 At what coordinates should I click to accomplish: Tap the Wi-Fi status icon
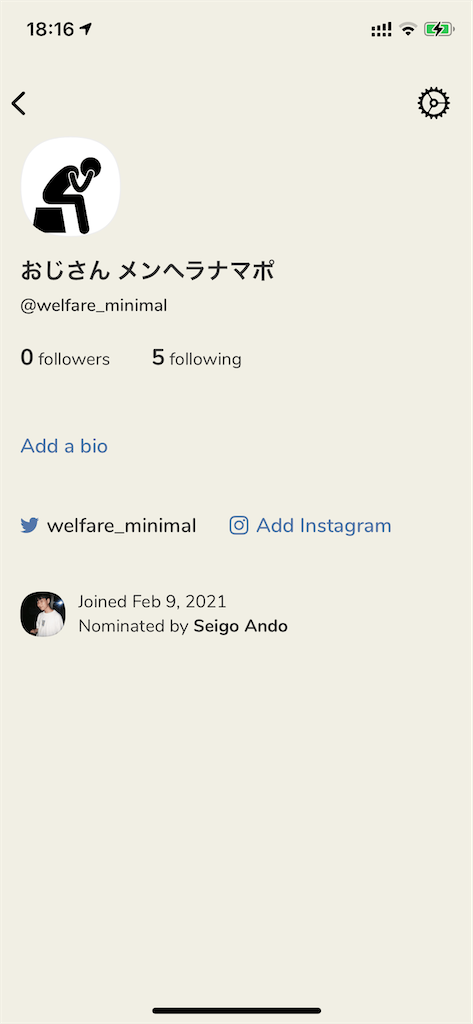tap(408, 29)
